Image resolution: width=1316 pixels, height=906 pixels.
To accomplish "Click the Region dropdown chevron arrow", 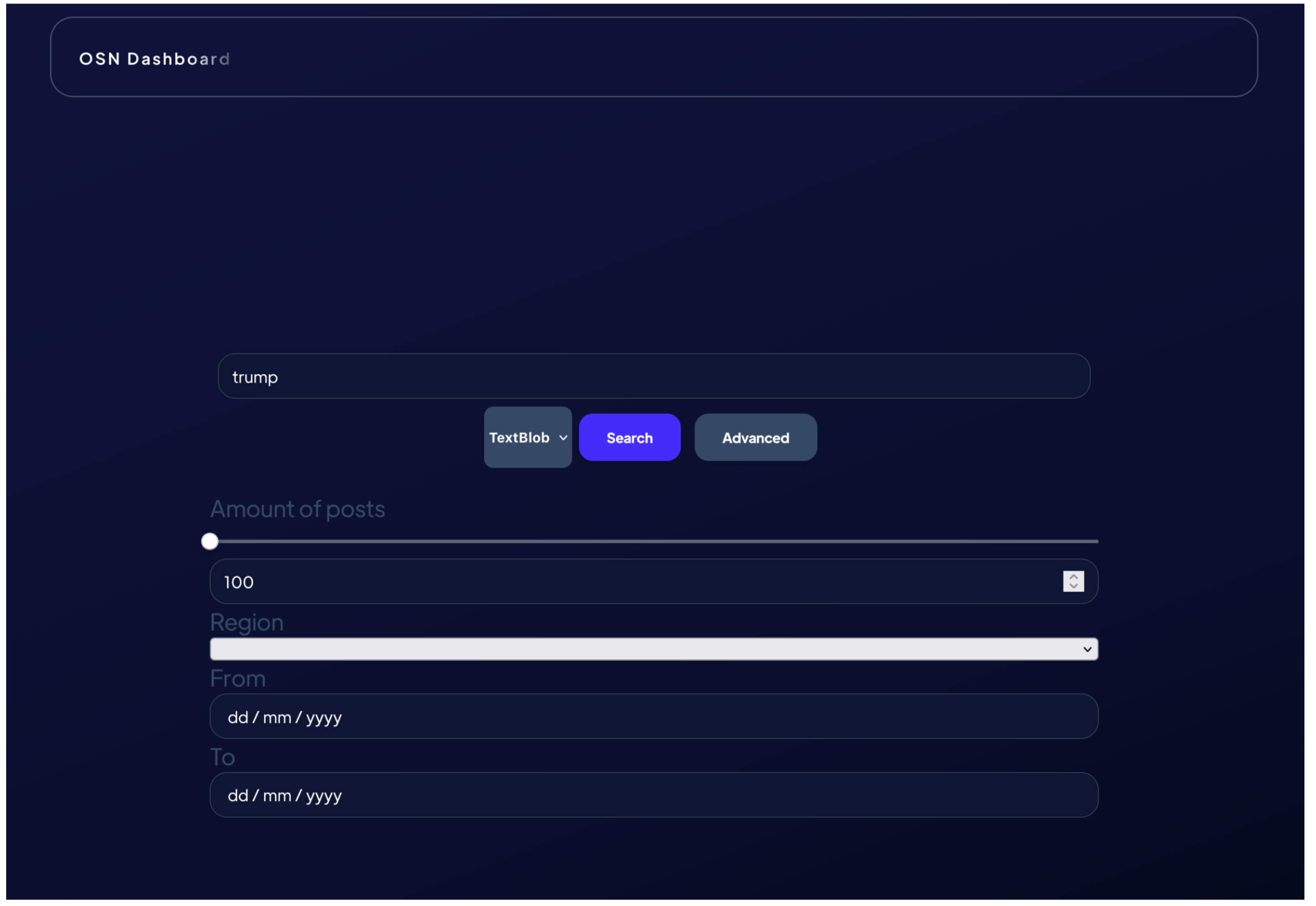I will click(1087, 649).
